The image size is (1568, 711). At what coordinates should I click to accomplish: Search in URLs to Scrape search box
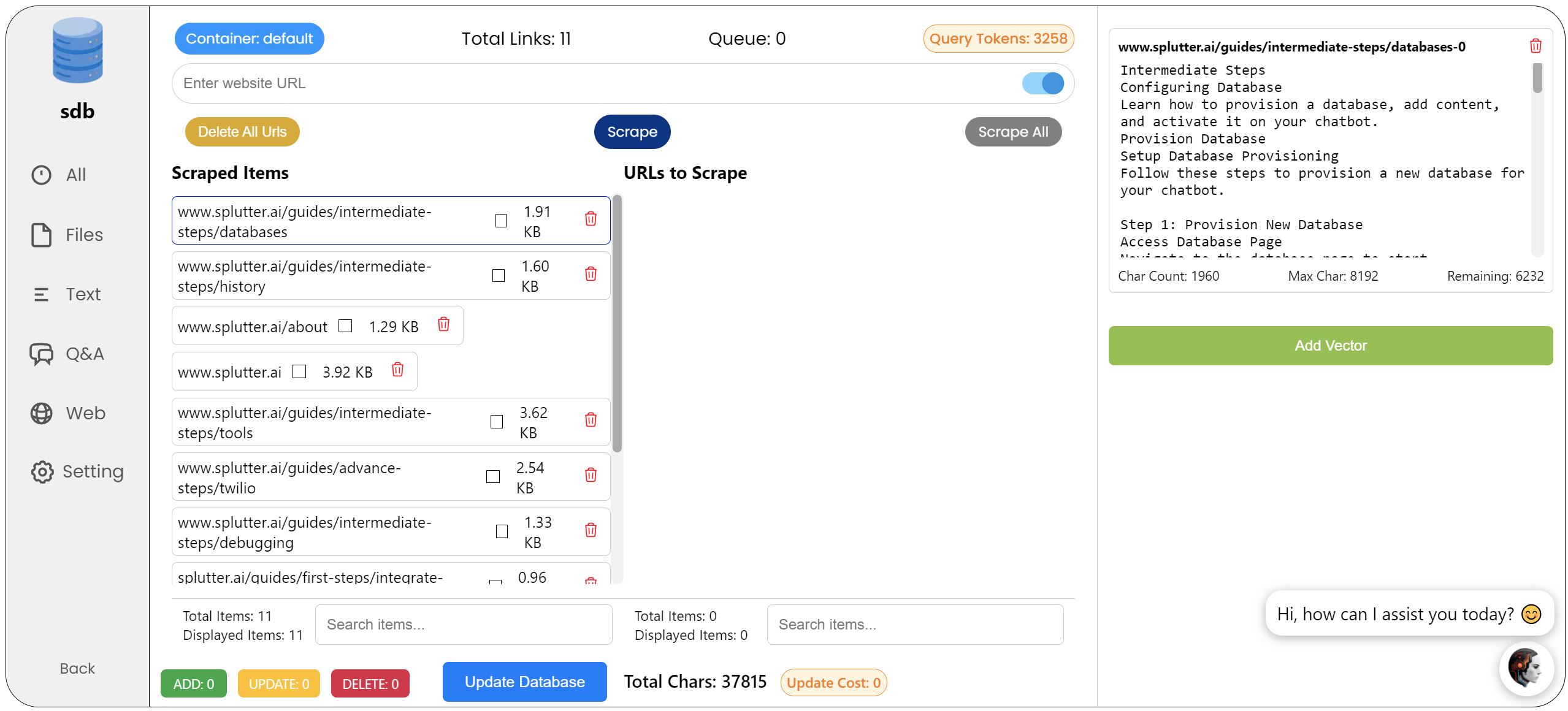915,625
